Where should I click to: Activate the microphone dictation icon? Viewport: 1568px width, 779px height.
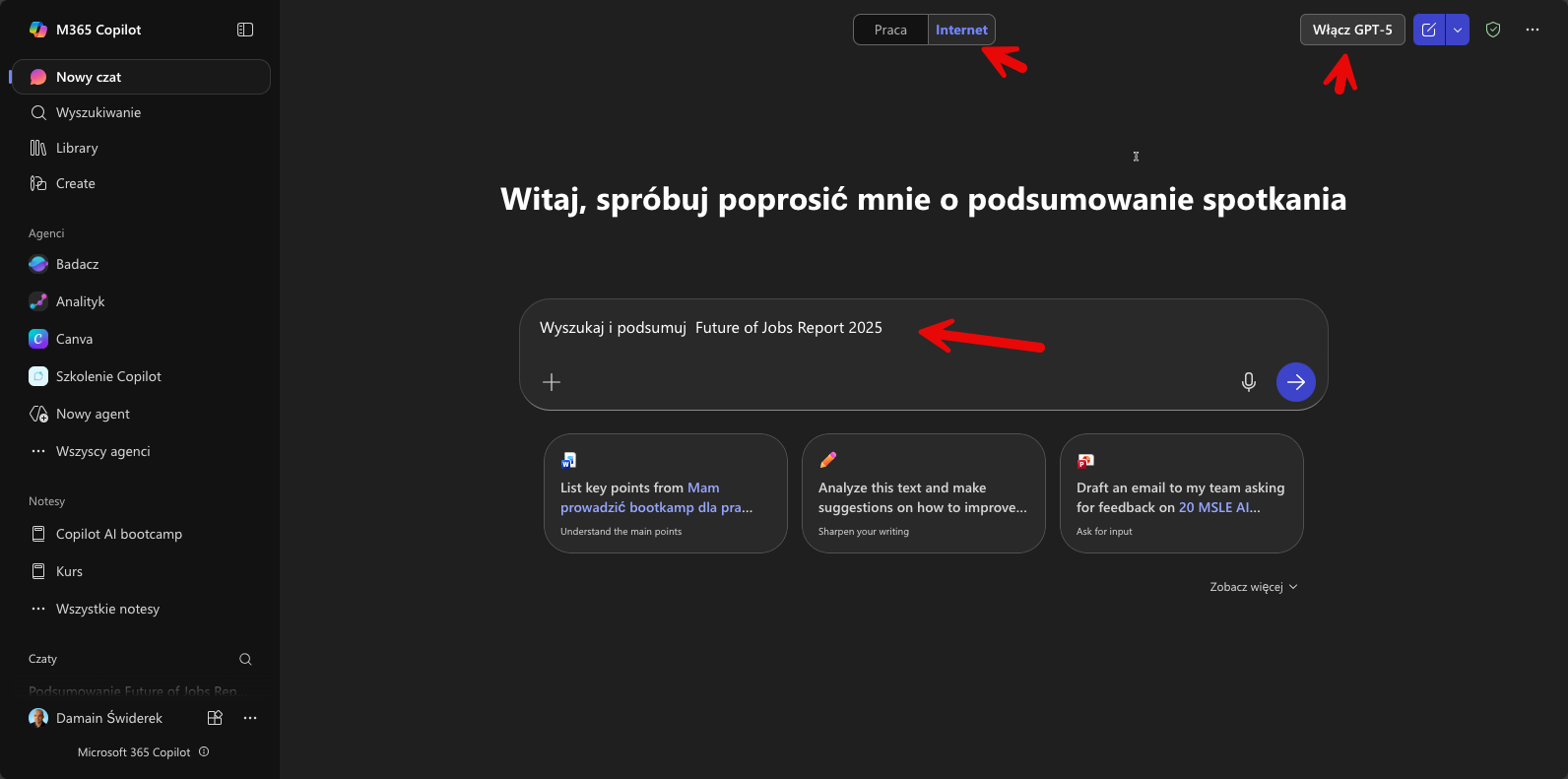(1249, 382)
